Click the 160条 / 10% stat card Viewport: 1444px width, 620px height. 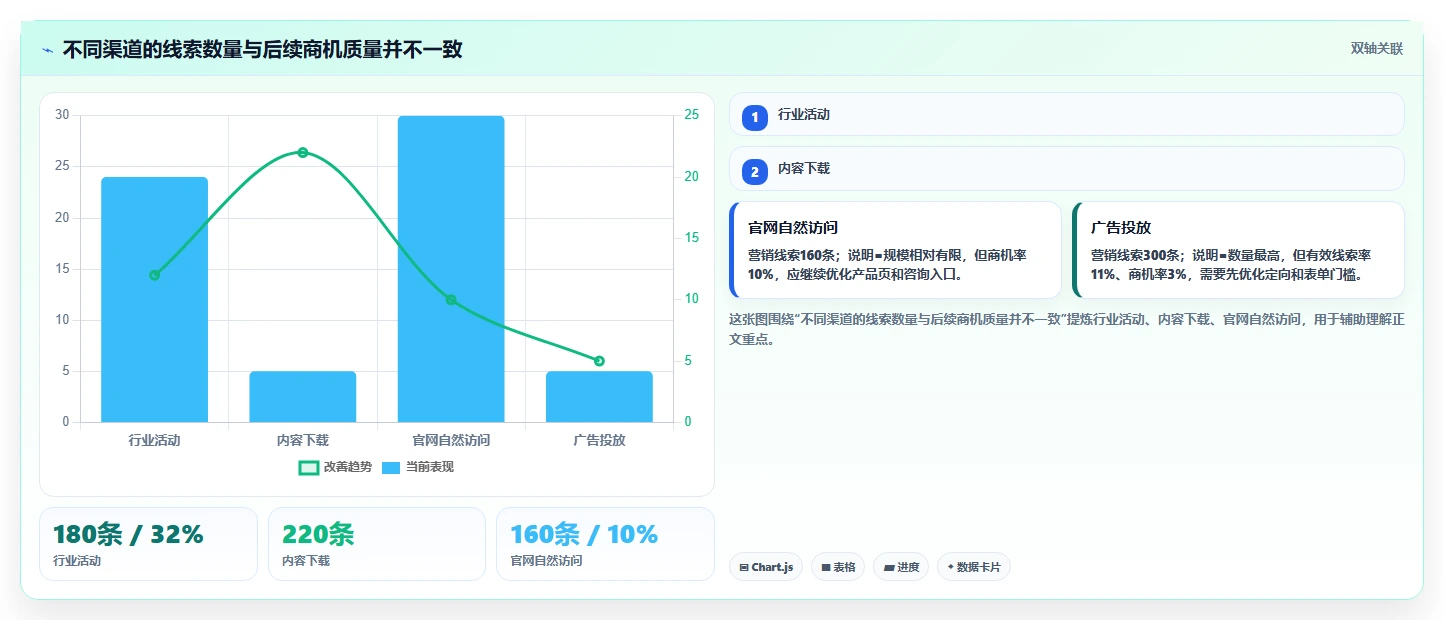605,544
